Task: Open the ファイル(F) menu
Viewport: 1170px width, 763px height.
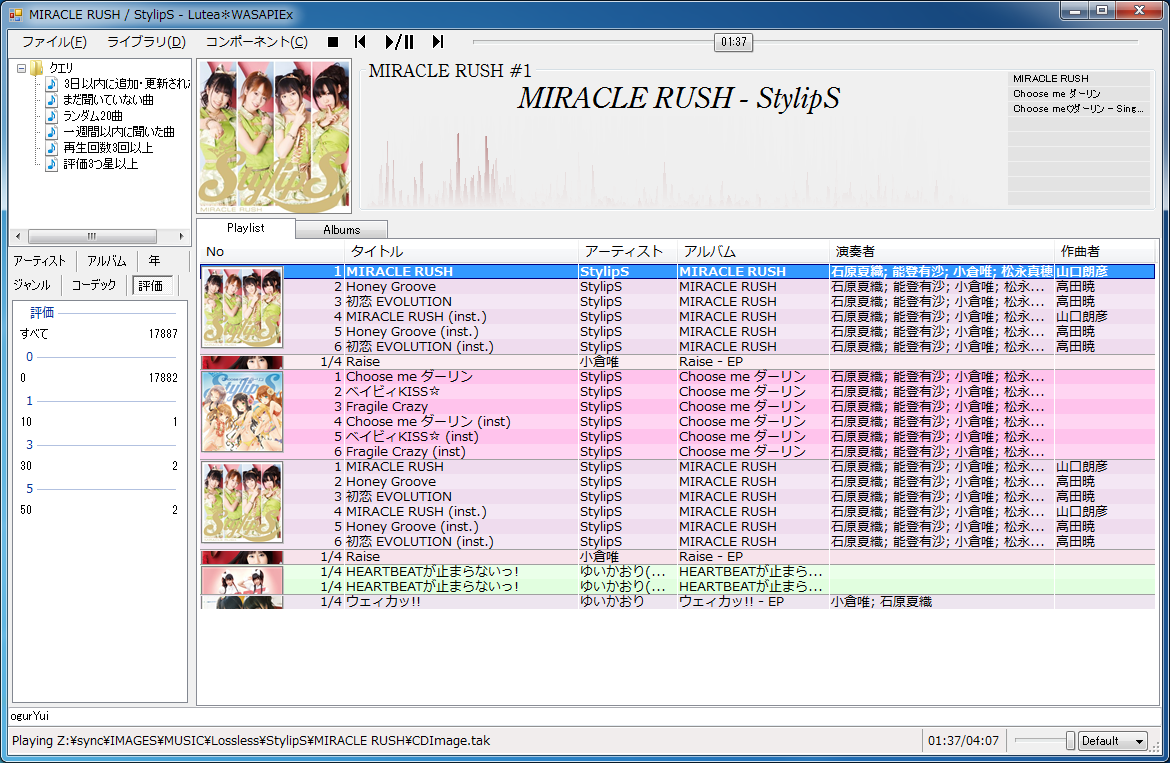Action: click(54, 42)
